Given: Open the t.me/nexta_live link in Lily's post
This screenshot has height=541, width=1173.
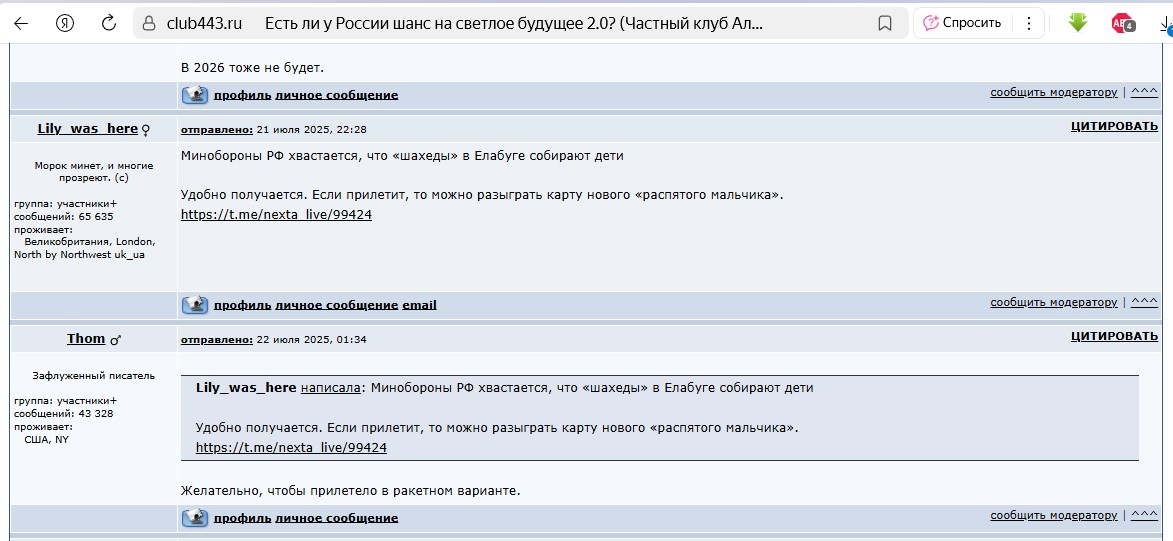Looking at the screenshot, I should click(276, 215).
